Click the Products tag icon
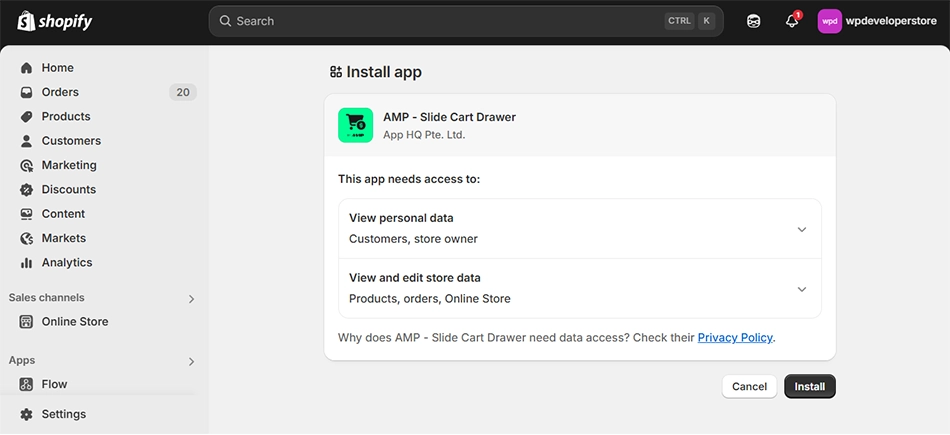Viewport: 950px width, 435px height. (x=26, y=116)
